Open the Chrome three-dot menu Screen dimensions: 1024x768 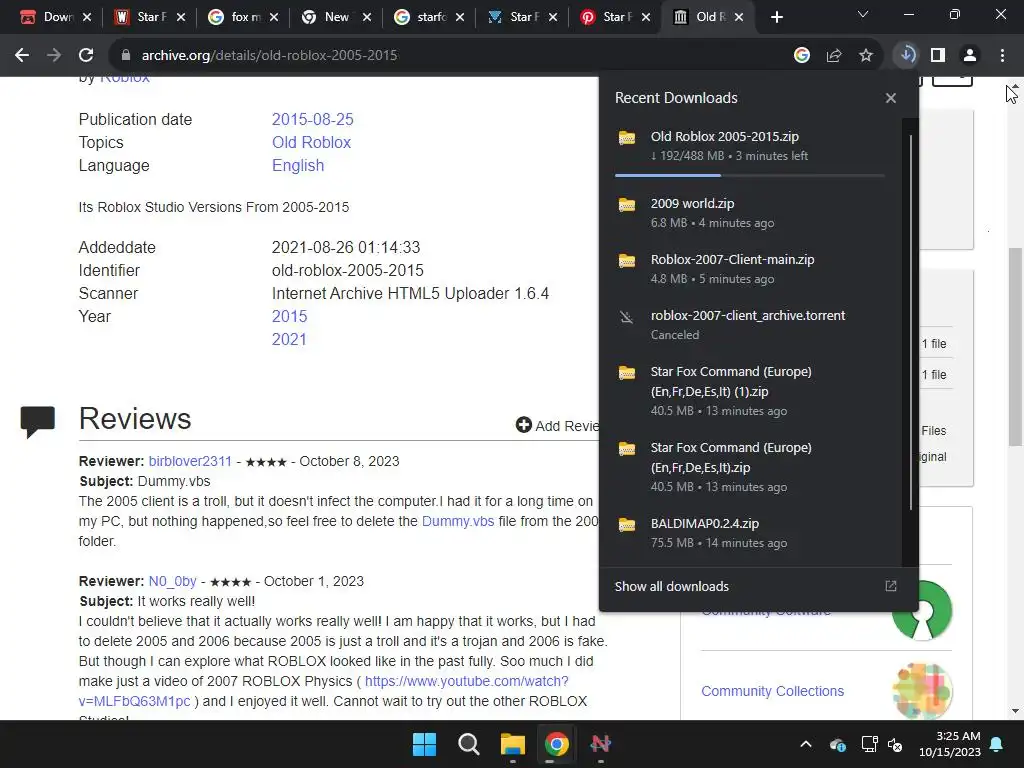coord(1002,56)
